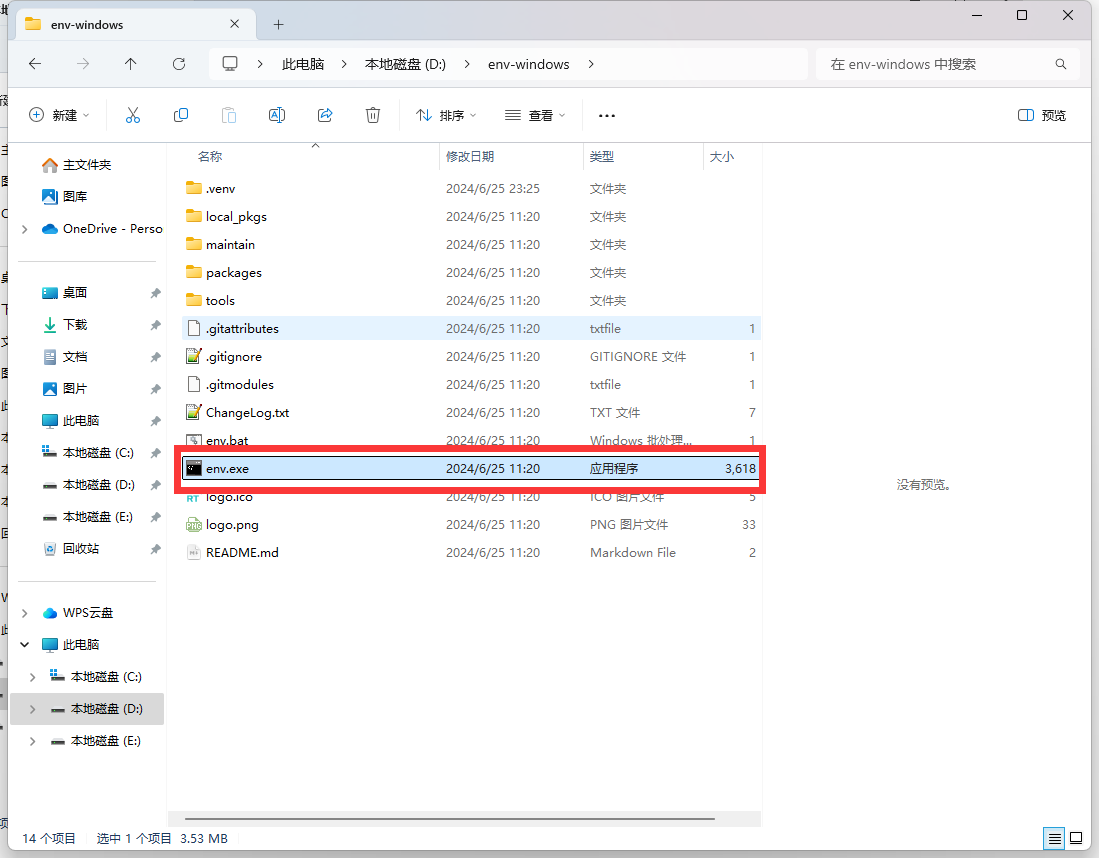
Task: Select the .gitmodules file
Action: tap(471, 385)
